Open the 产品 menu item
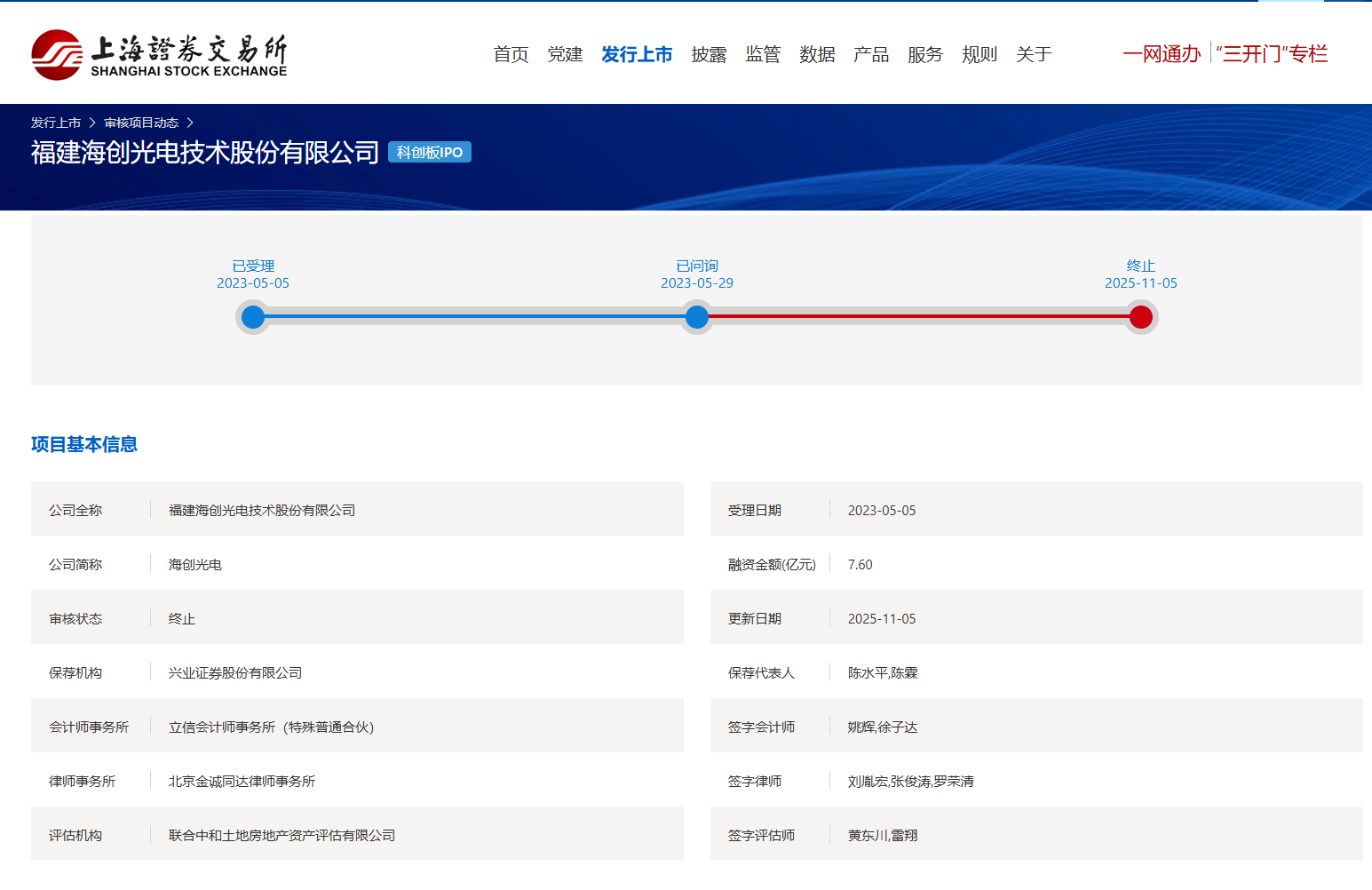This screenshot has height=890, width=1372. click(x=871, y=55)
